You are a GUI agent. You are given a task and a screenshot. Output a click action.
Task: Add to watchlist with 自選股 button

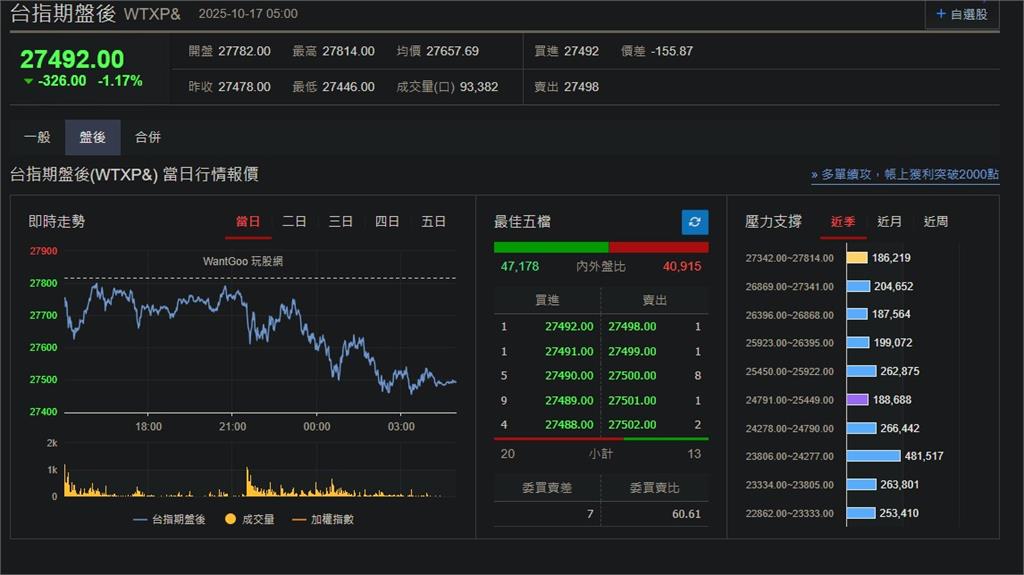961,14
